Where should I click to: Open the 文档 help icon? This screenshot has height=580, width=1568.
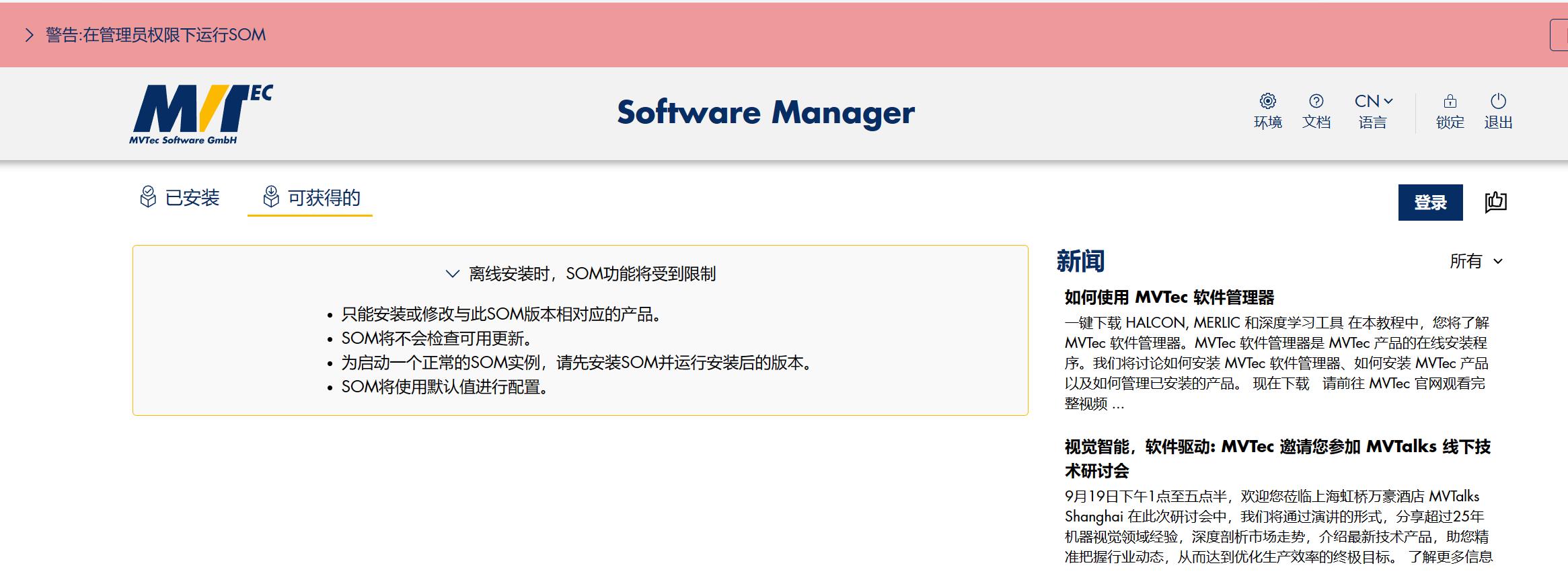tap(1316, 101)
